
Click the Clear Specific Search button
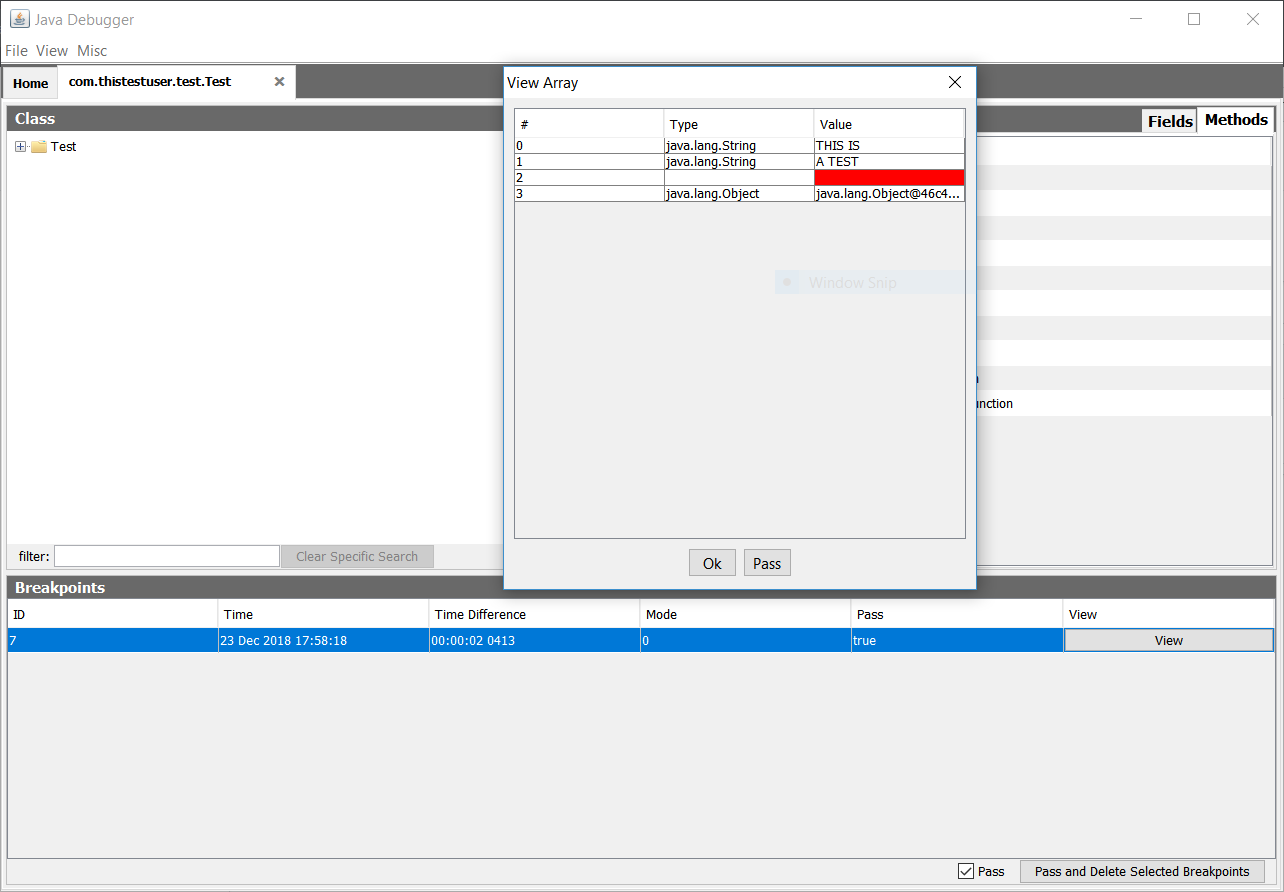click(x=357, y=556)
